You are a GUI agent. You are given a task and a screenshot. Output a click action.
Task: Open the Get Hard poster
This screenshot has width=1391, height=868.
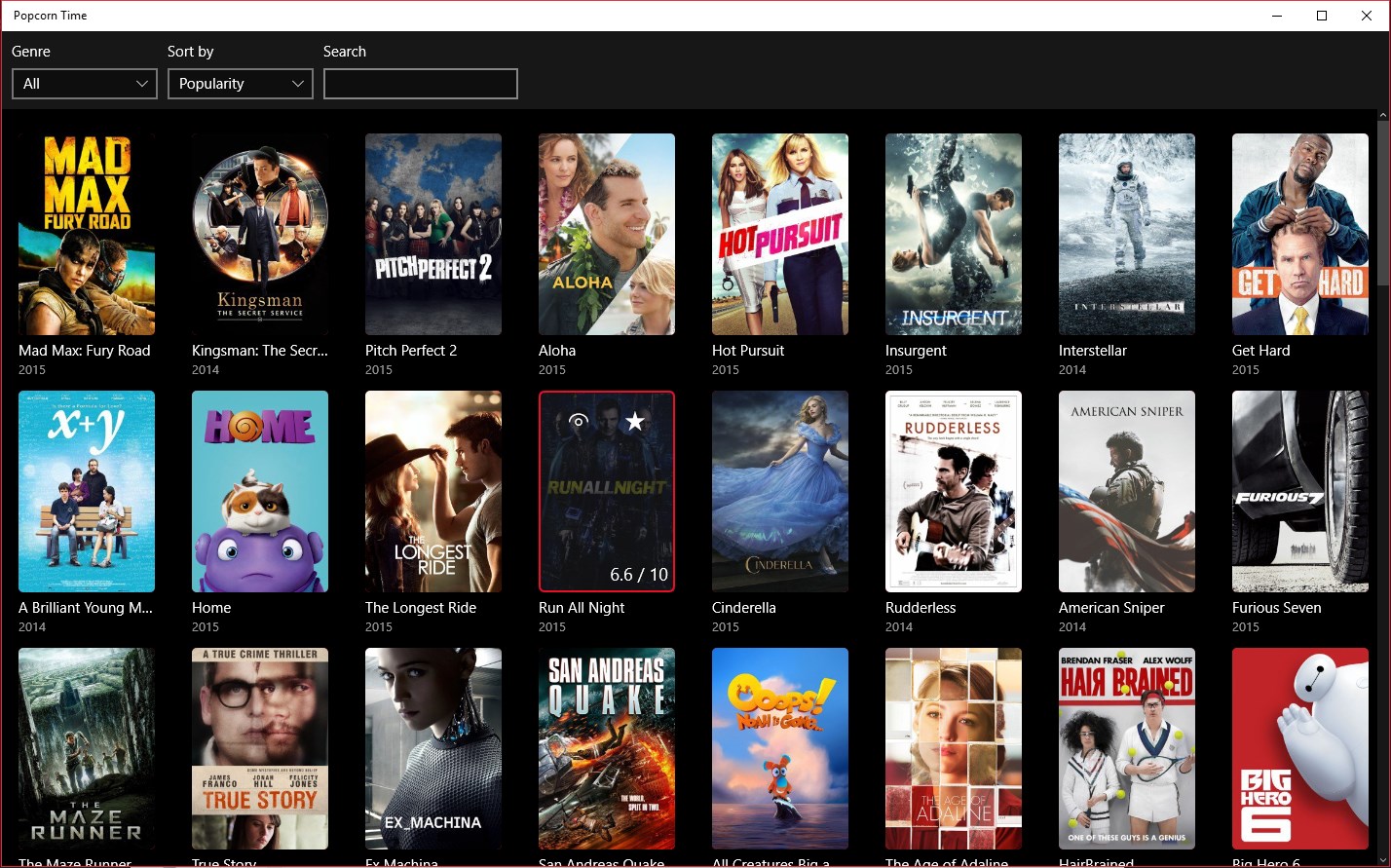point(1300,235)
